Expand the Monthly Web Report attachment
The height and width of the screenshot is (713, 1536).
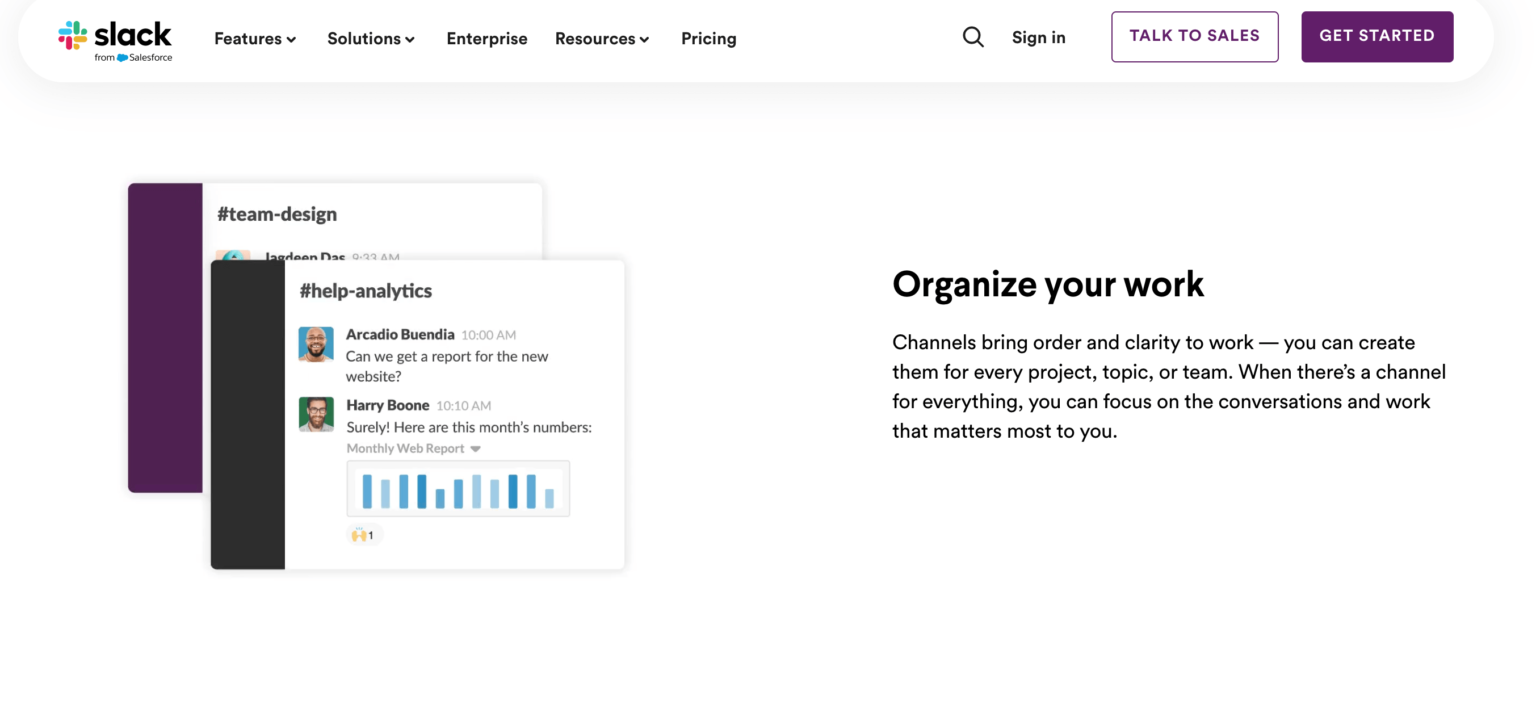tap(477, 448)
